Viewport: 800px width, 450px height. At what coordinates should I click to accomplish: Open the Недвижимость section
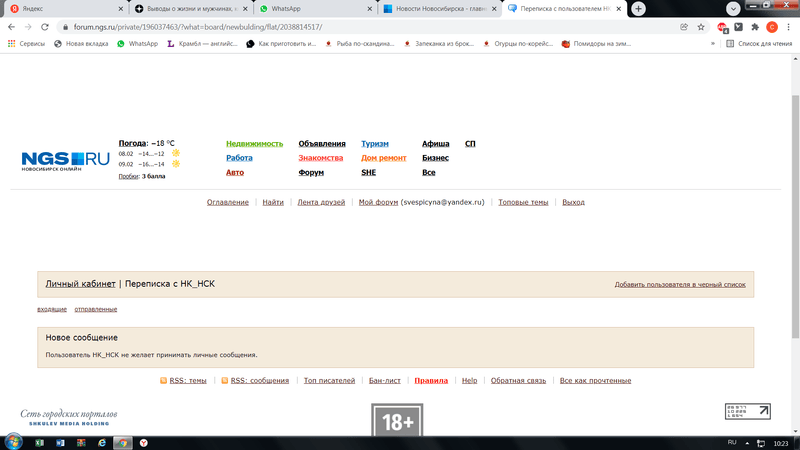[x=255, y=144]
